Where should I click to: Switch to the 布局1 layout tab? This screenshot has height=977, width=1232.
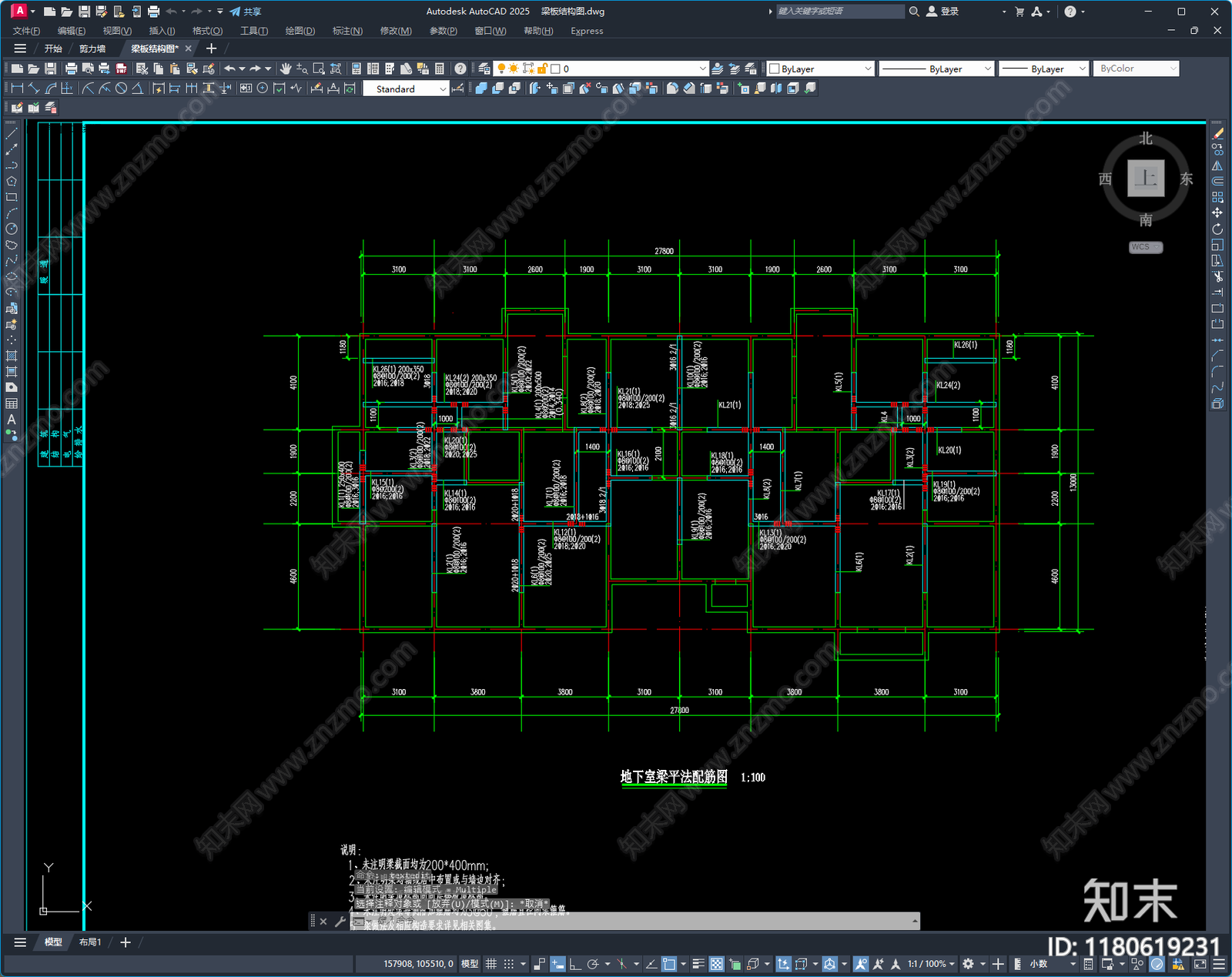tap(90, 942)
